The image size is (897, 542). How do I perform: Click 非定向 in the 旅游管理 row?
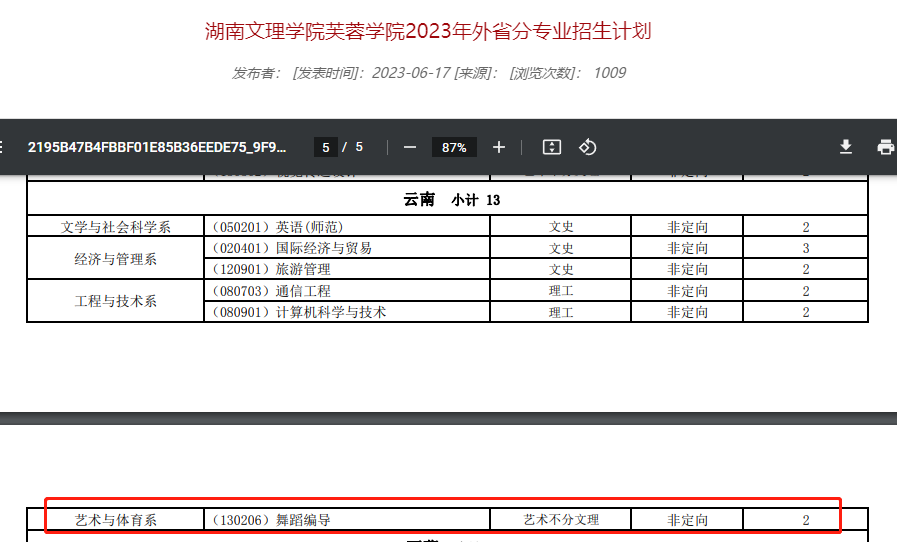tap(687, 269)
